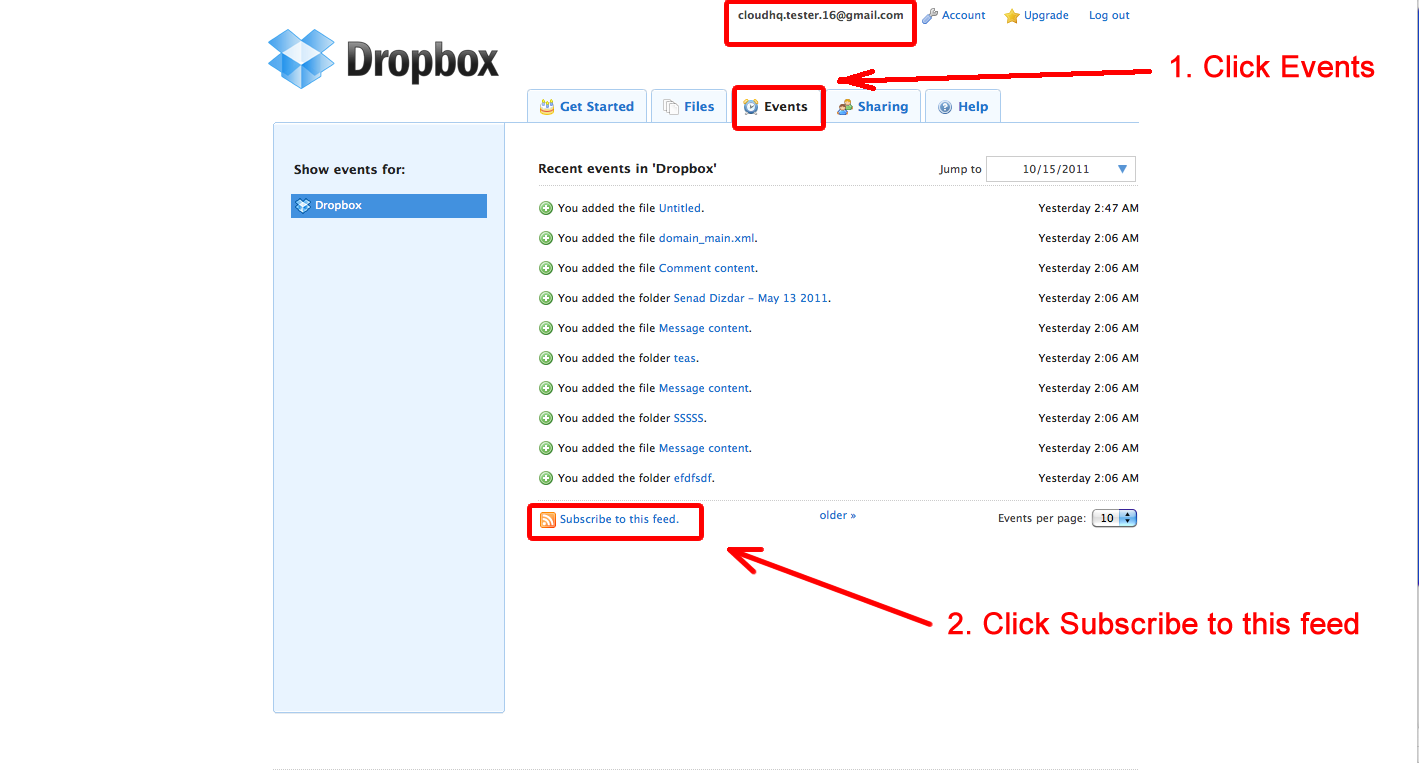
Task: Open the Jump to date dropdown arrow
Action: (x=1123, y=169)
